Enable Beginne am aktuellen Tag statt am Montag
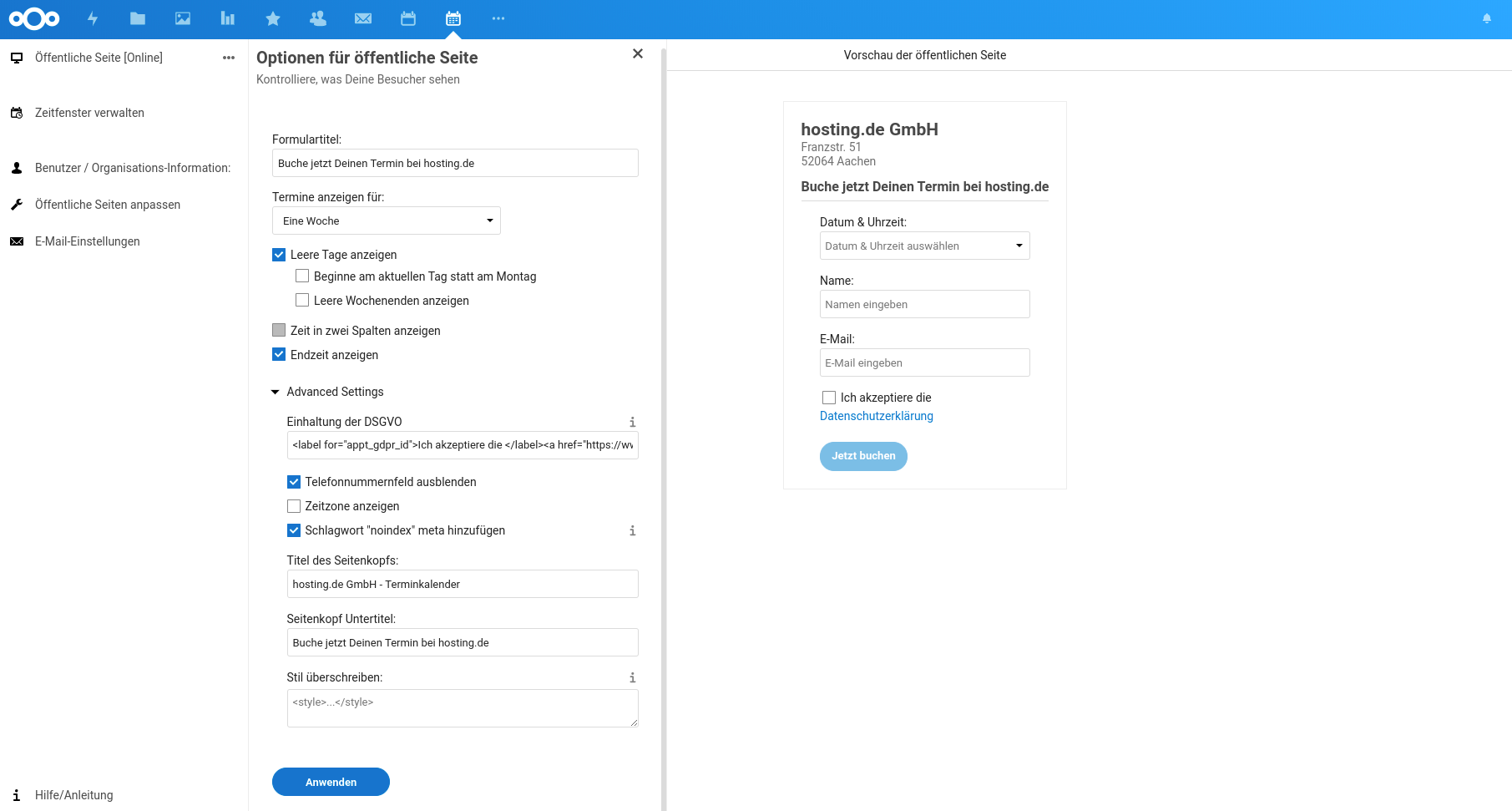Viewport: 1512px width, 811px height. pyautogui.click(x=302, y=276)
